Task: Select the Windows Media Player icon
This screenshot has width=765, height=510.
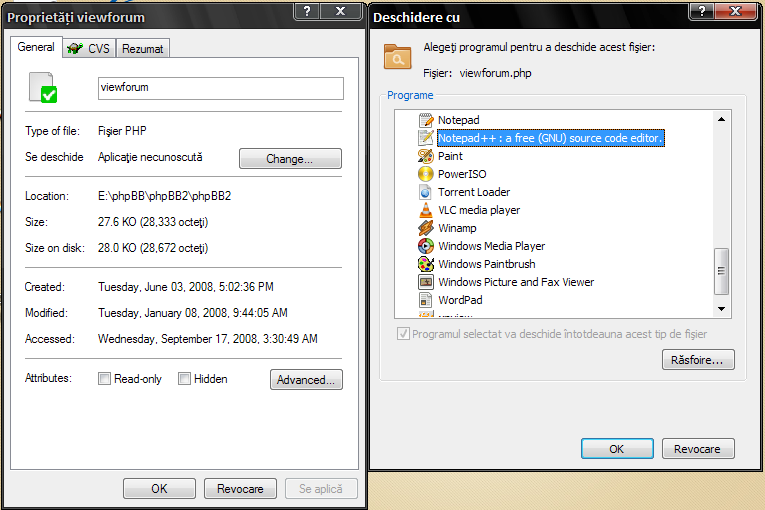Action: pyautogui.click(x=426, y=246)
